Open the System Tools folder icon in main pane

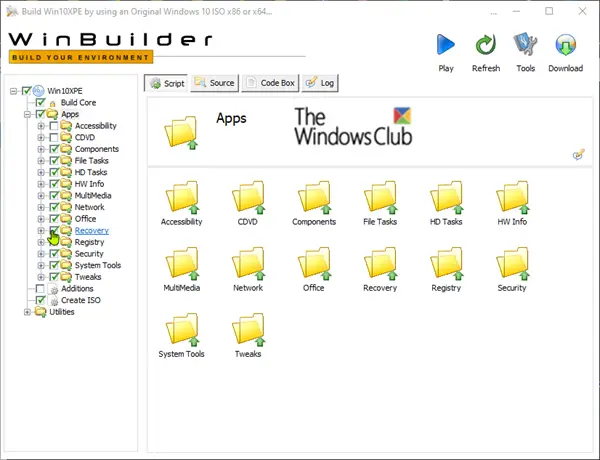click(183, 329)
